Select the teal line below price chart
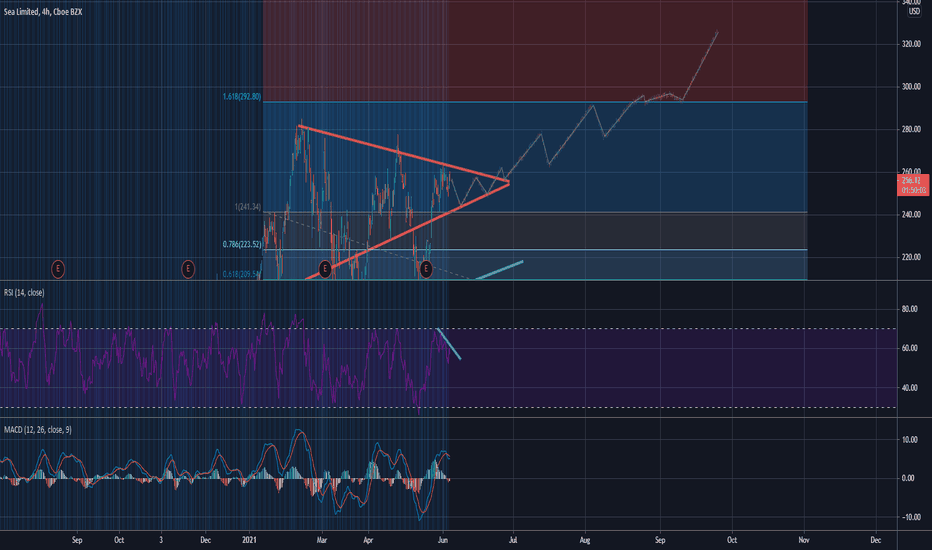 [x=499, y=269]
